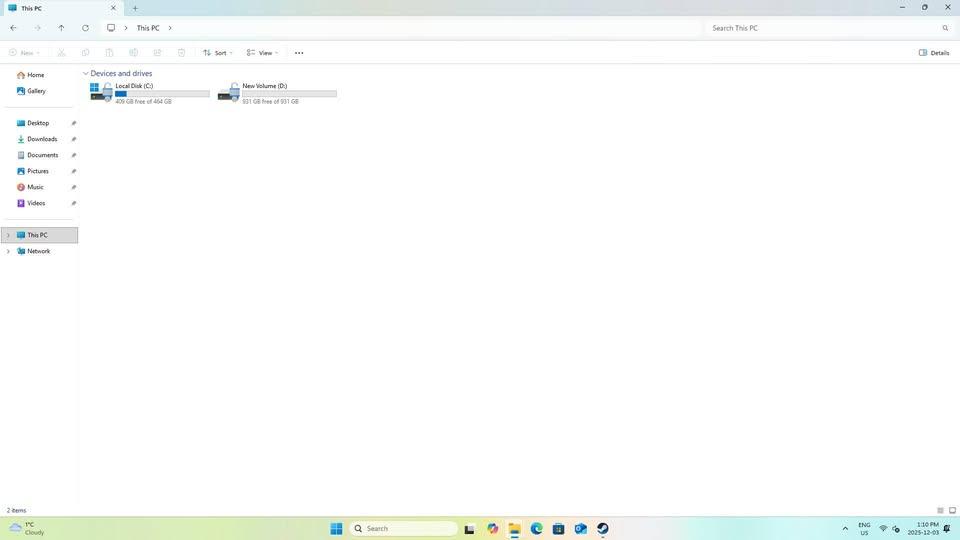Click chevron after This PC breadcrumb
This screenshot has width=960, height=540.
(x=170, y=28)
